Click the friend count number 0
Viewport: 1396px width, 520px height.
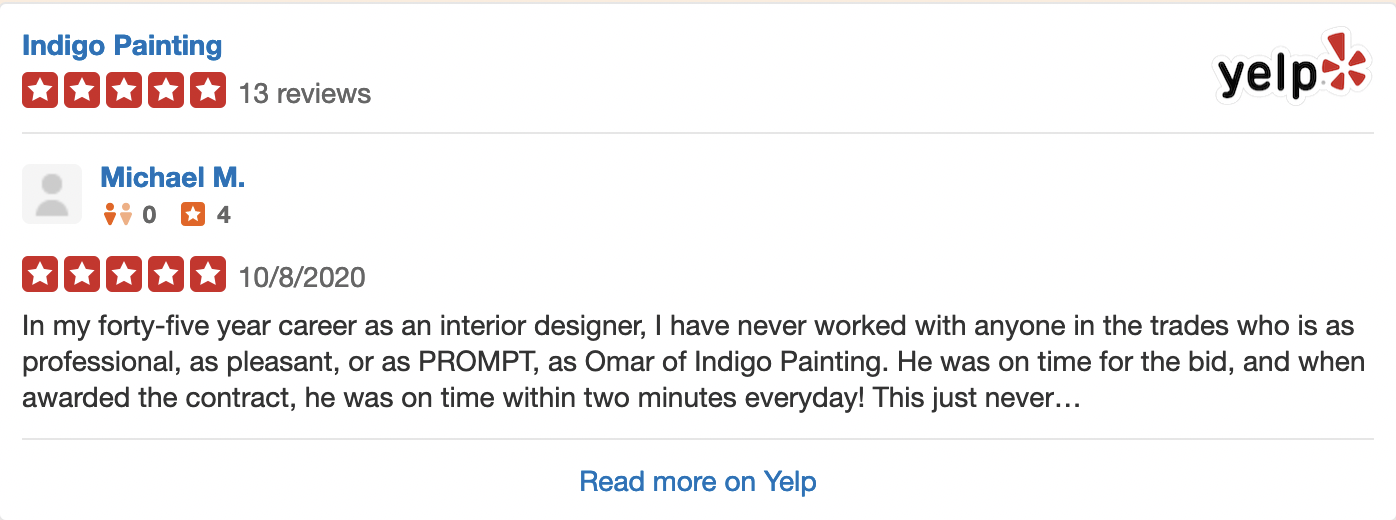click(x=149, y=215)
